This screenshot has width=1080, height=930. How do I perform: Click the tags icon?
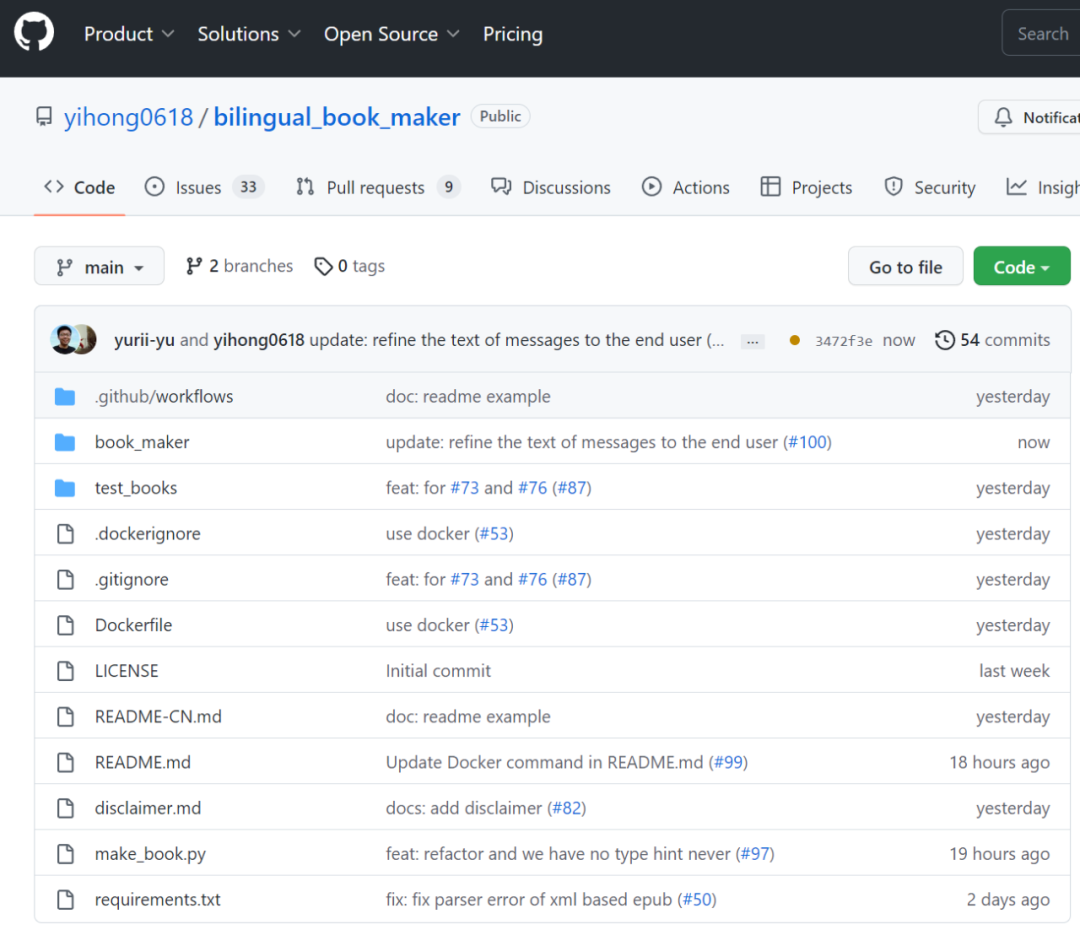click(323, 267)
